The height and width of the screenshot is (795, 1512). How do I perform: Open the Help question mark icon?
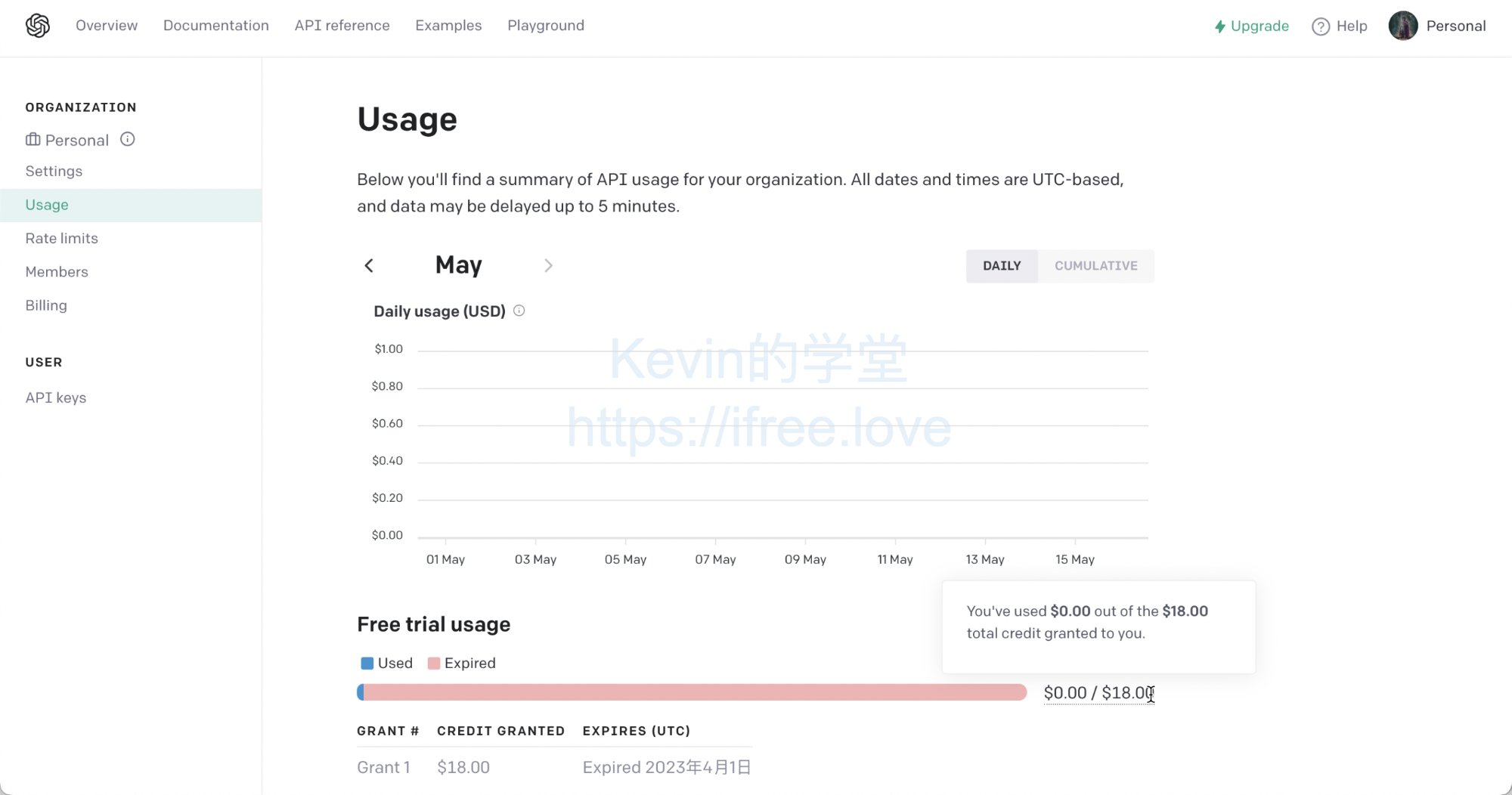[1320, 26]
